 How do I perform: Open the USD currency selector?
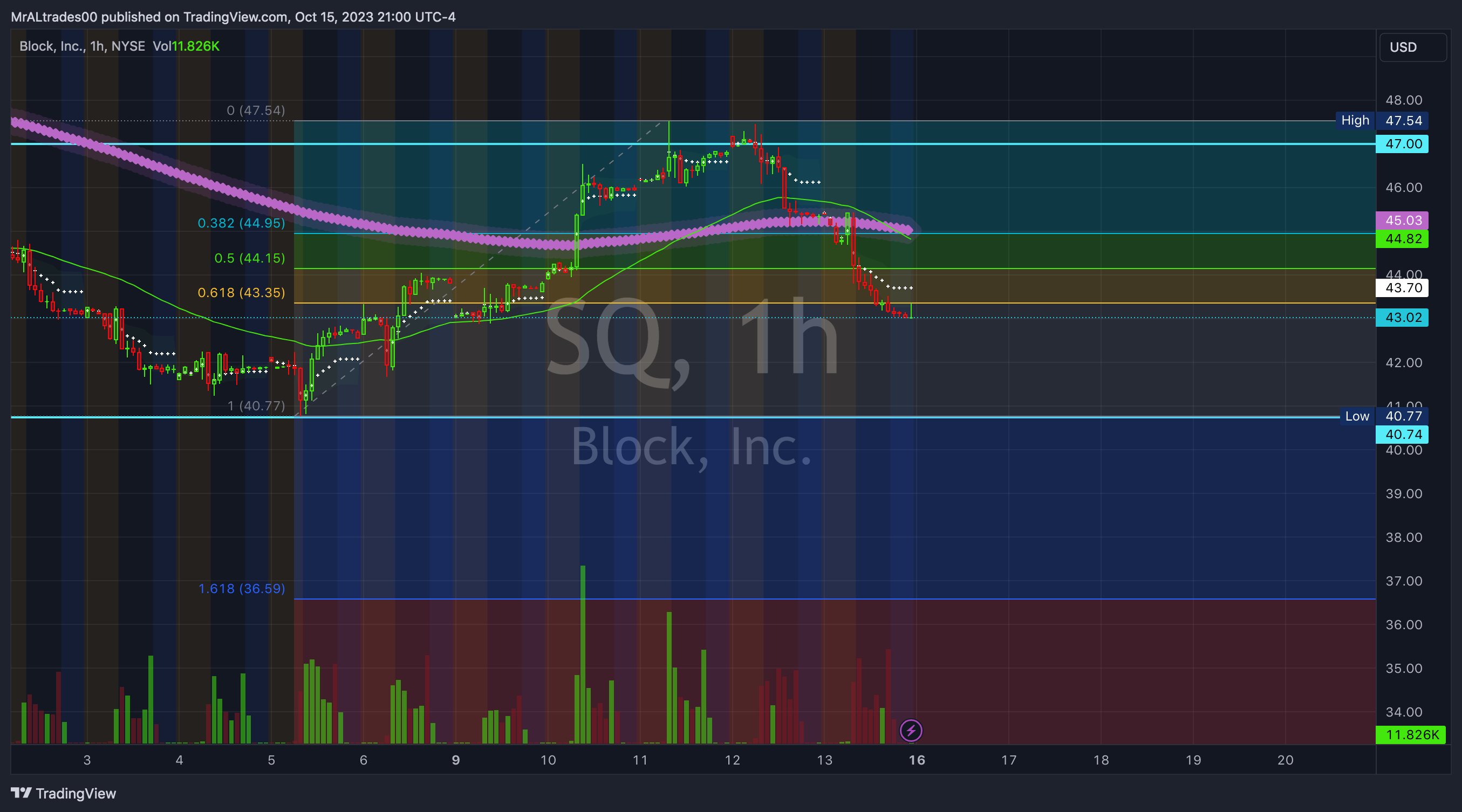click(1412, 47)
